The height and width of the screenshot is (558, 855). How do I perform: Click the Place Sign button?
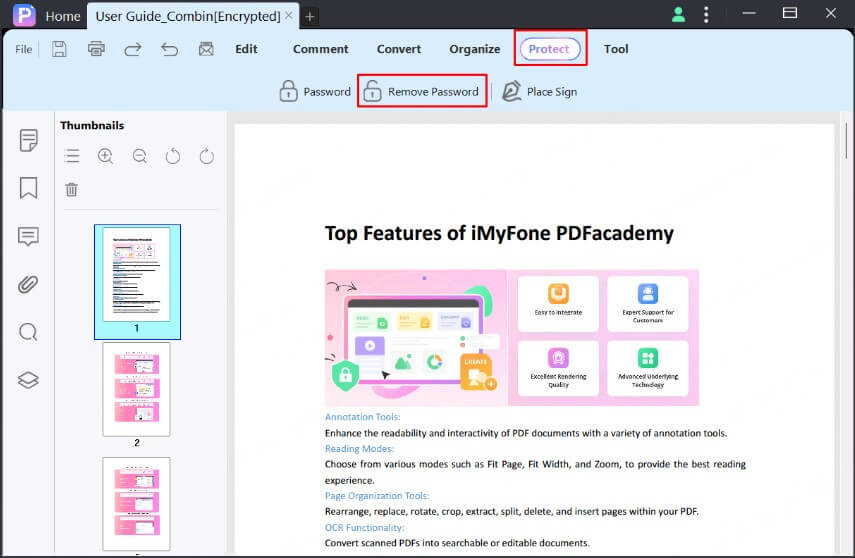click(539, 92)
